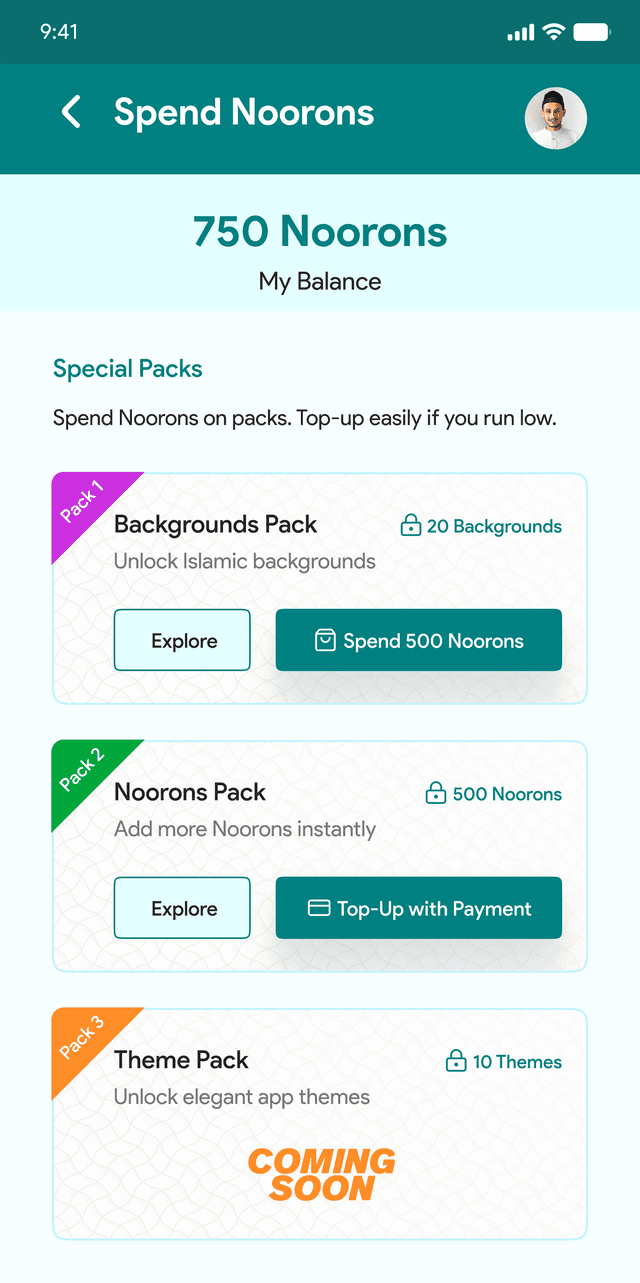This screenshot has width=640, height=1283.
Task: Click the Coming Soon label
Action: point(322,1175)
